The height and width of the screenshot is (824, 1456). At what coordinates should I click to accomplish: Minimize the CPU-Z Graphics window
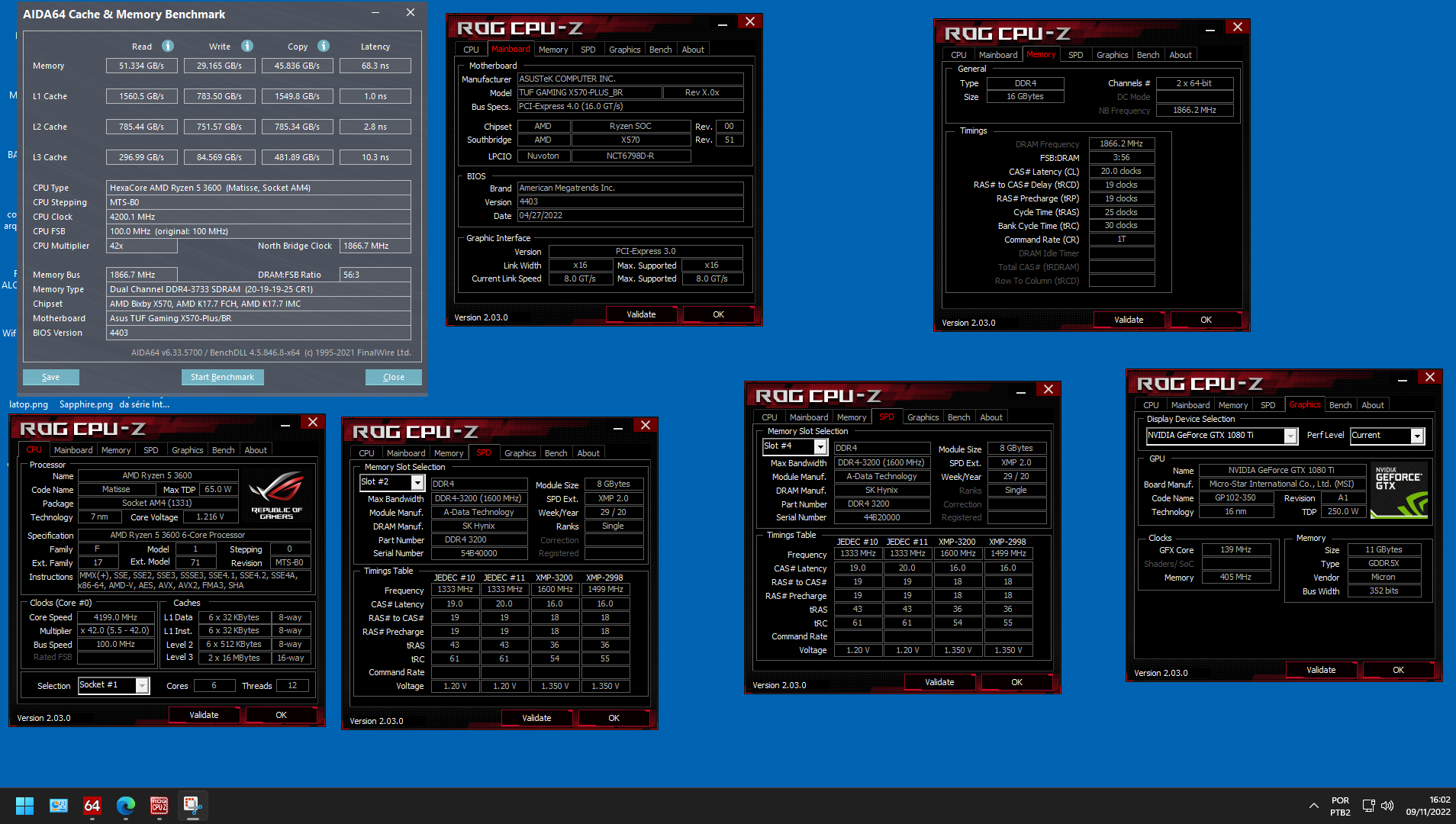click(1403, 379)
